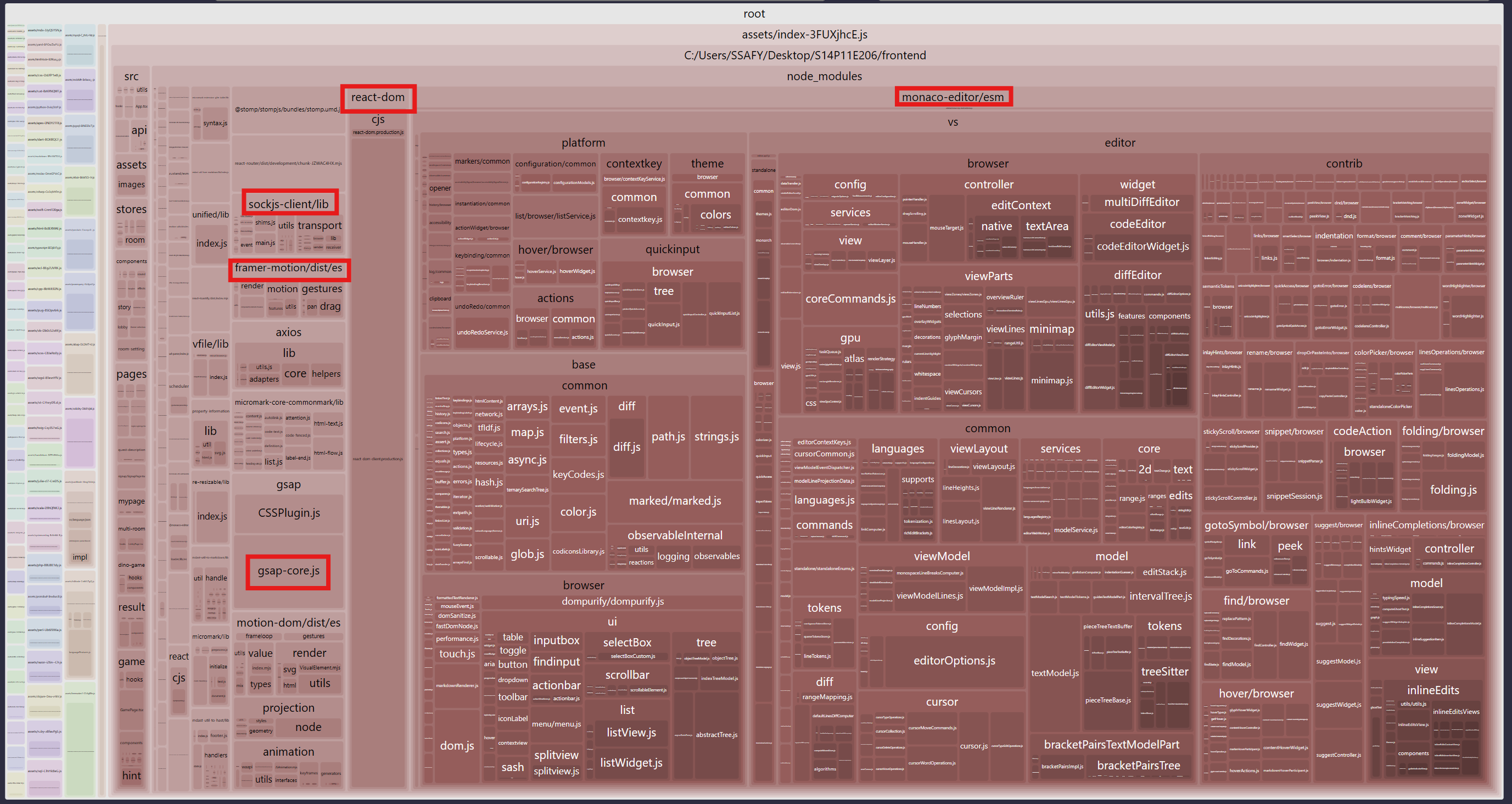The width and height of the screenshot is (1512, 804).
Task: Select codeEditorWidget.js under widget
Action: 1142,247
